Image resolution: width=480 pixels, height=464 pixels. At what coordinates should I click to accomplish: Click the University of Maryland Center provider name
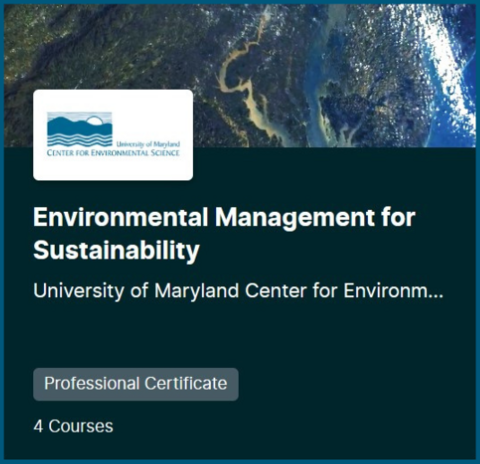pyautogui.click(x=238, y=291)
